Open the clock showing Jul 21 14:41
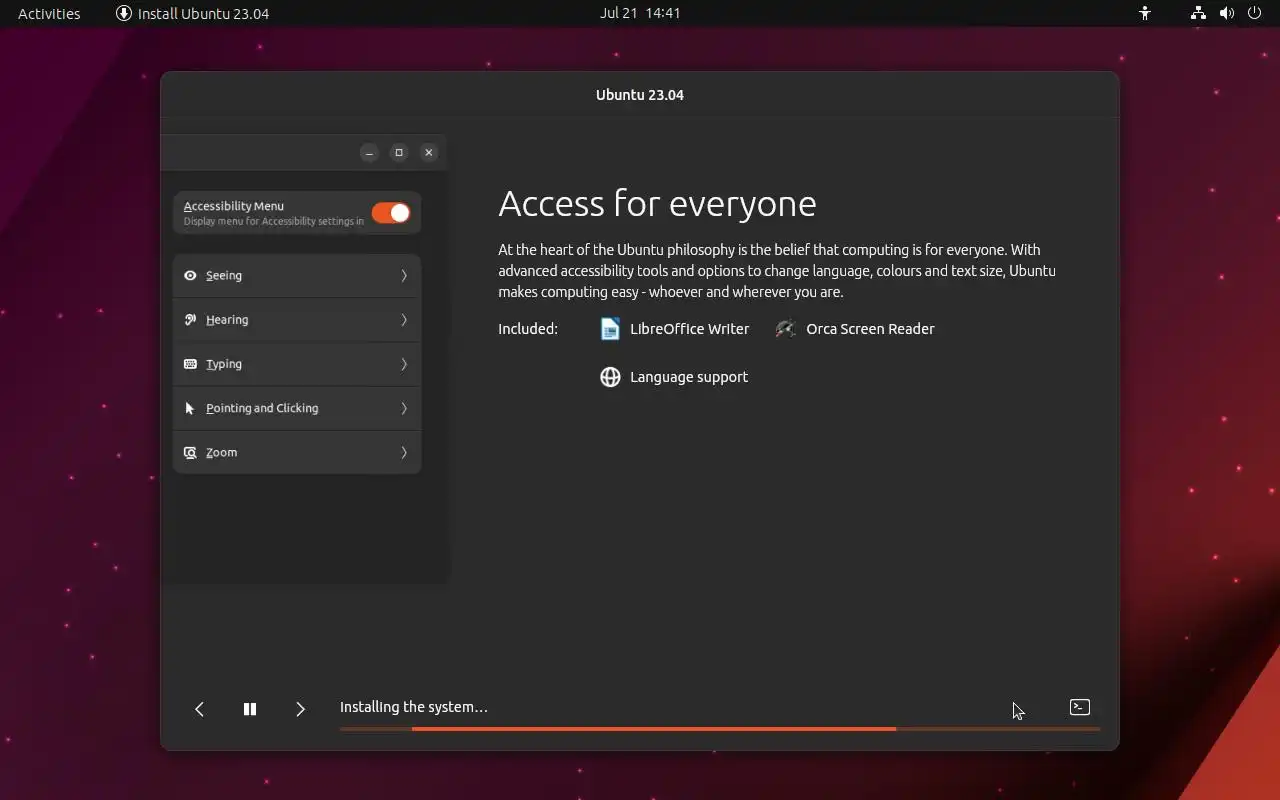This screenshot has width=1280, height=800. point(640,13)
